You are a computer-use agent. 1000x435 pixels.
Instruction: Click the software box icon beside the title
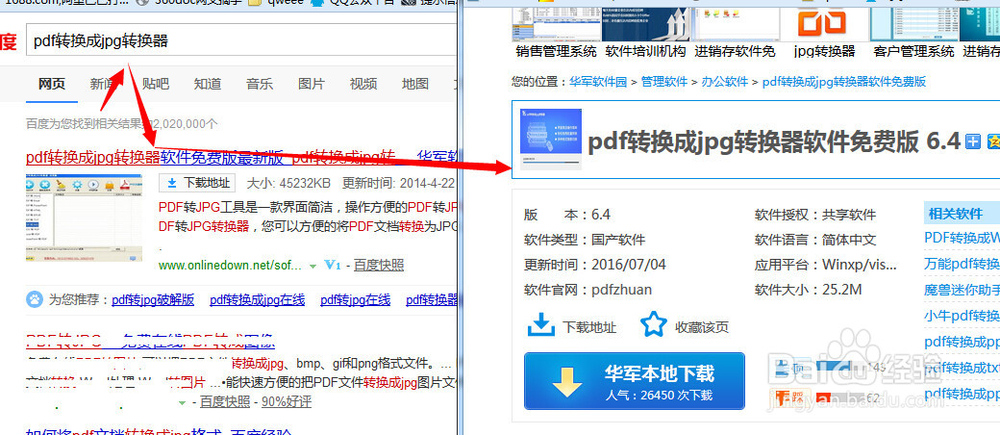[x=550, y=139]
